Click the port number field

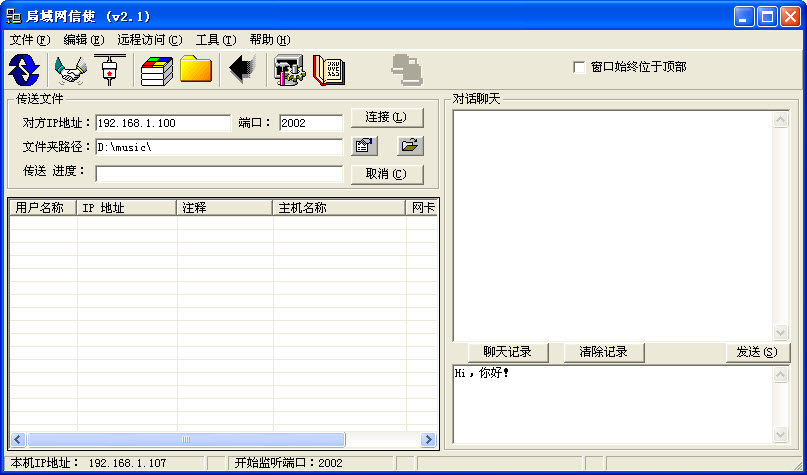pos(311,123)
